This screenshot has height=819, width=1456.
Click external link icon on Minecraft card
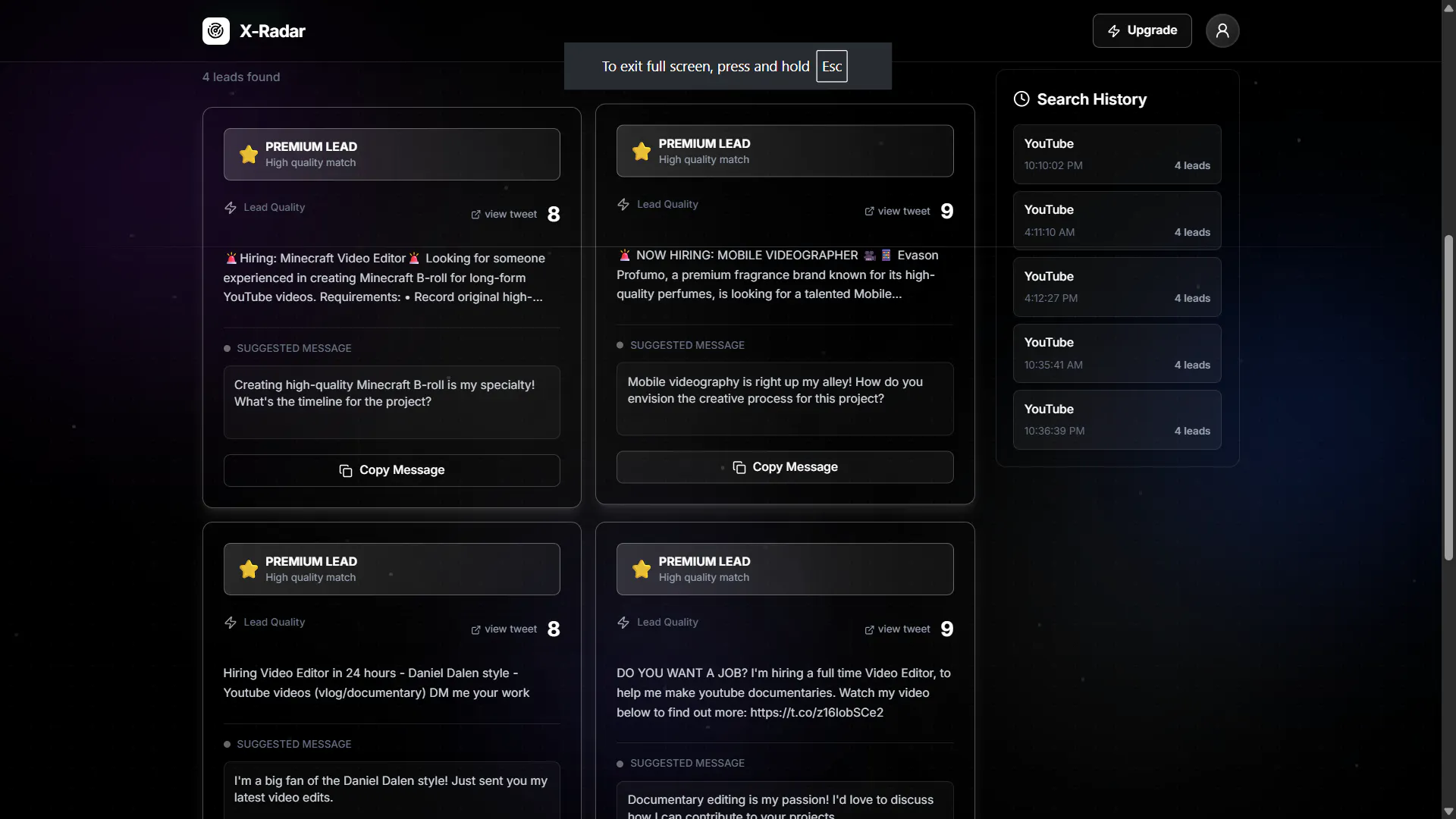[476, 215]
